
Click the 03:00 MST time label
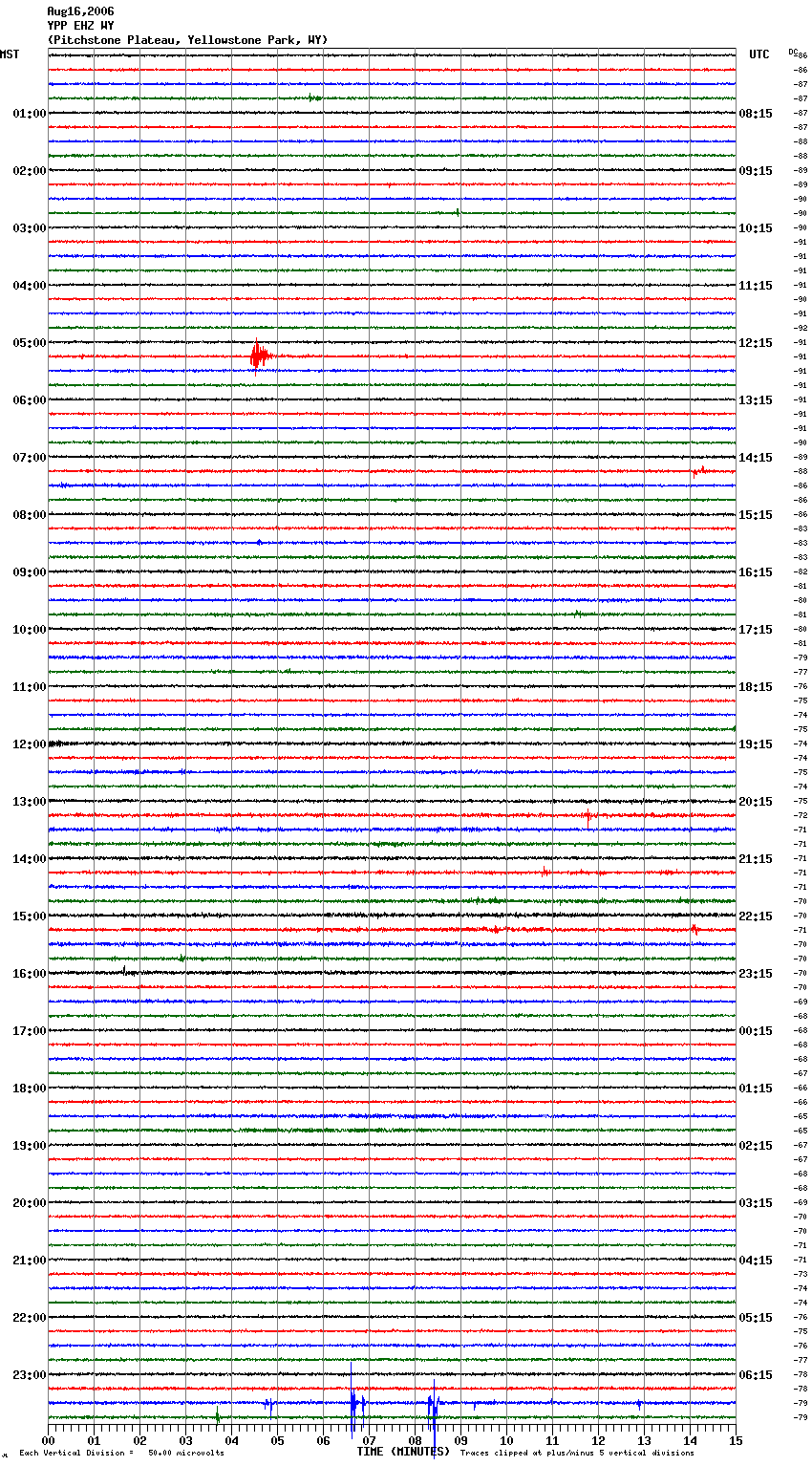click(29, 228)
